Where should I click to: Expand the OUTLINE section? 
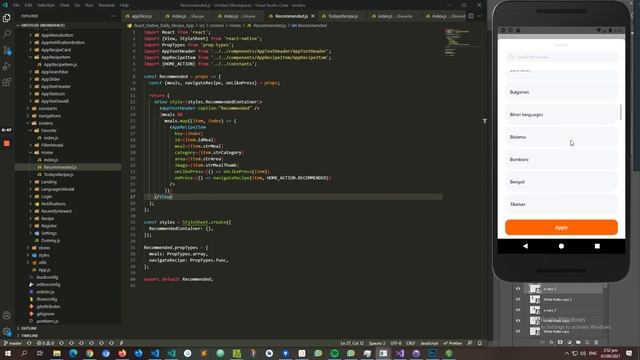coord(29,328)
